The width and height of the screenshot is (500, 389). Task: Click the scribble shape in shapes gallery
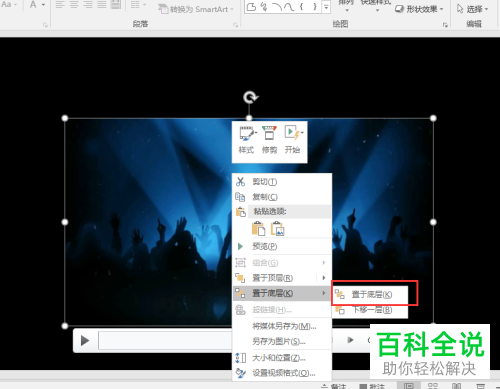(264, 7)
